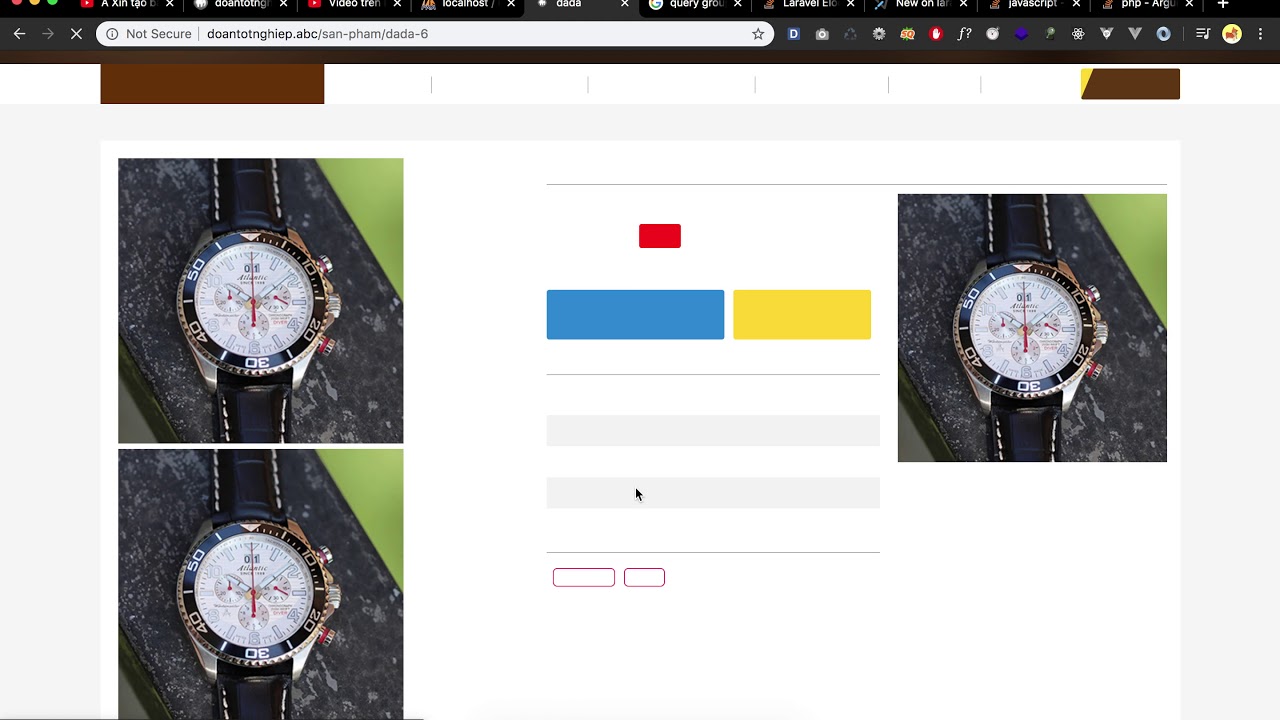Viewport: 1280px width, 720px height.
Task: Open the green Vue devtools extension
Action: [1107, 34]
